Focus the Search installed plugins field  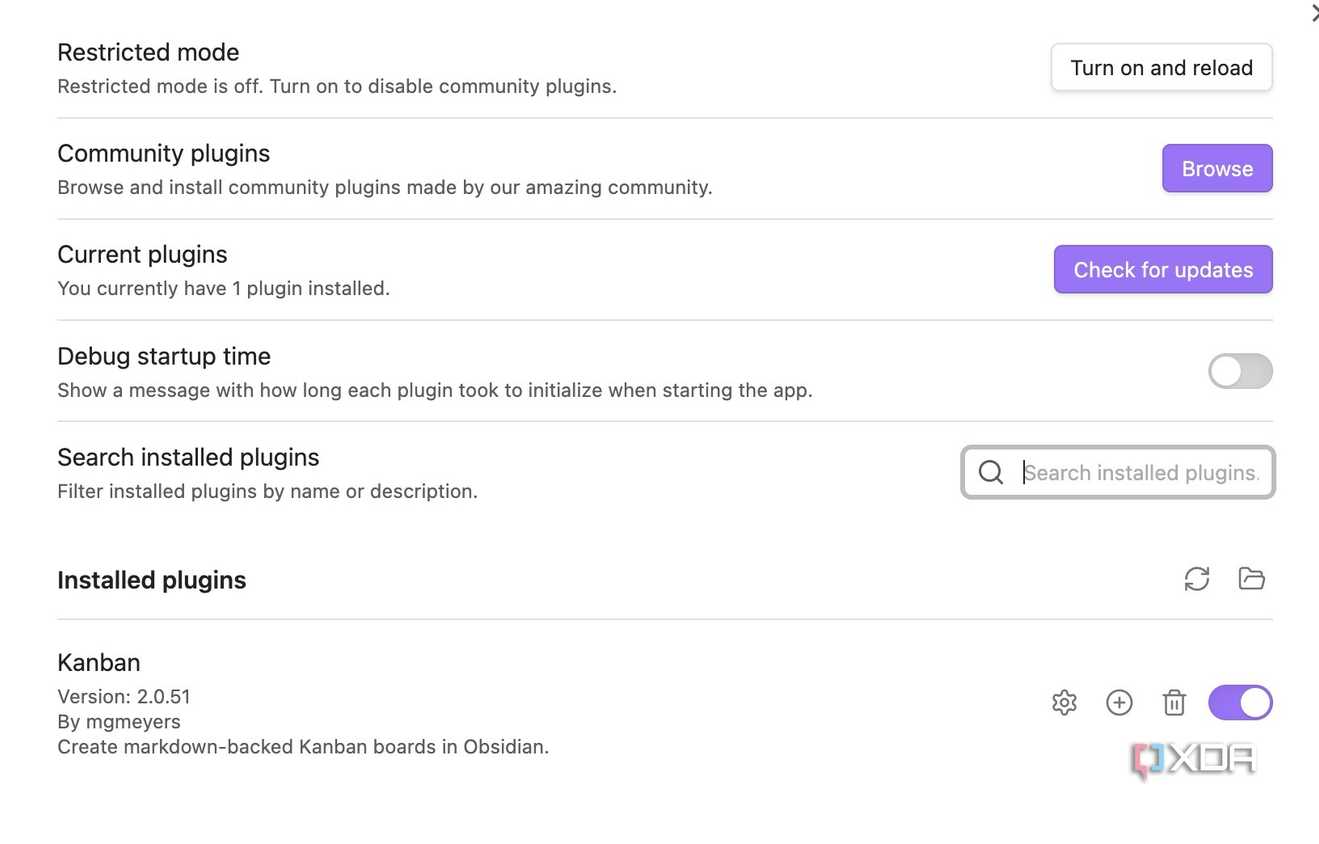point(1117,472)
